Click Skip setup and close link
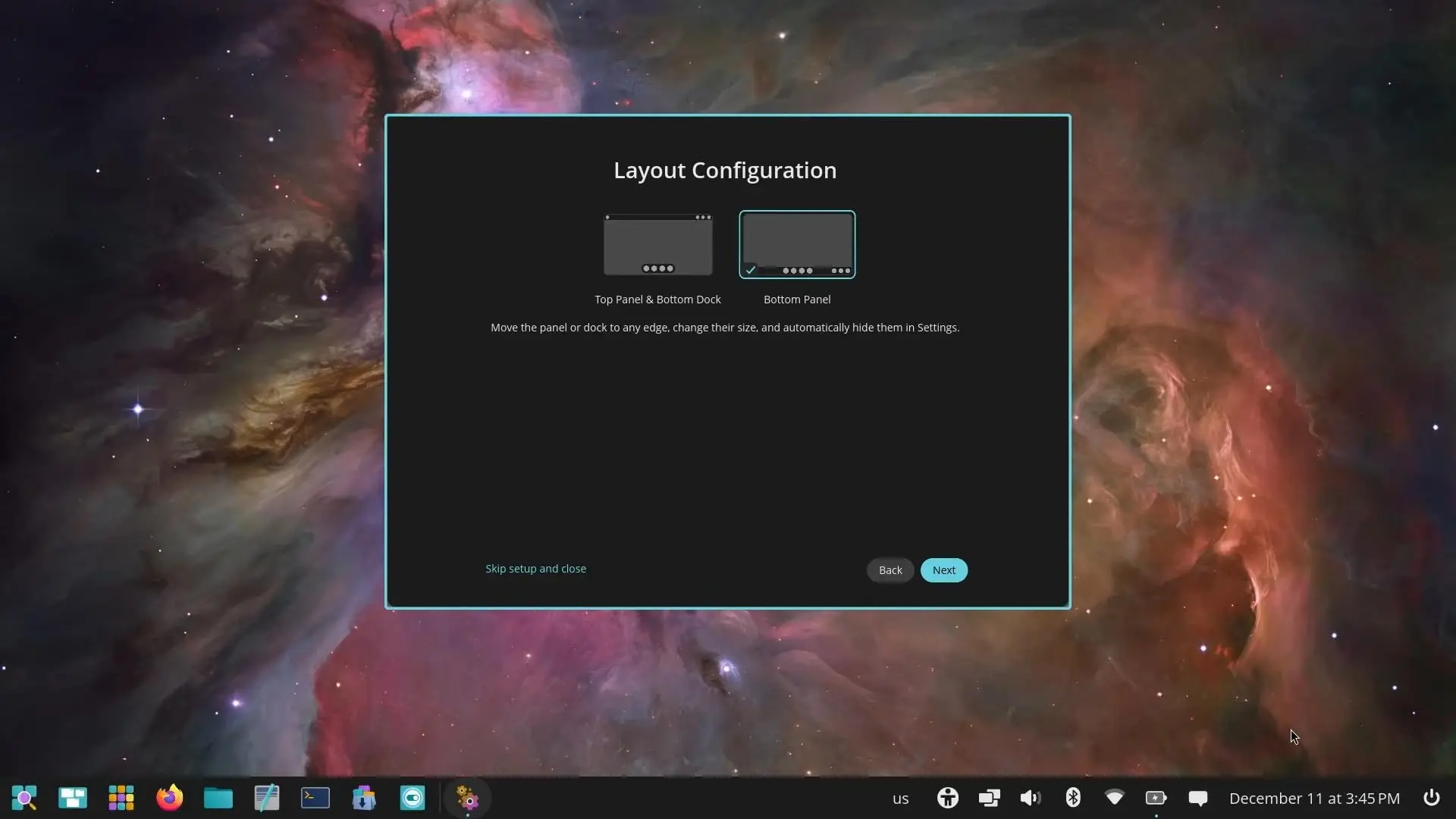This screenshot has width=1456, height=819. pyautogui.click(x=535, y=569)
